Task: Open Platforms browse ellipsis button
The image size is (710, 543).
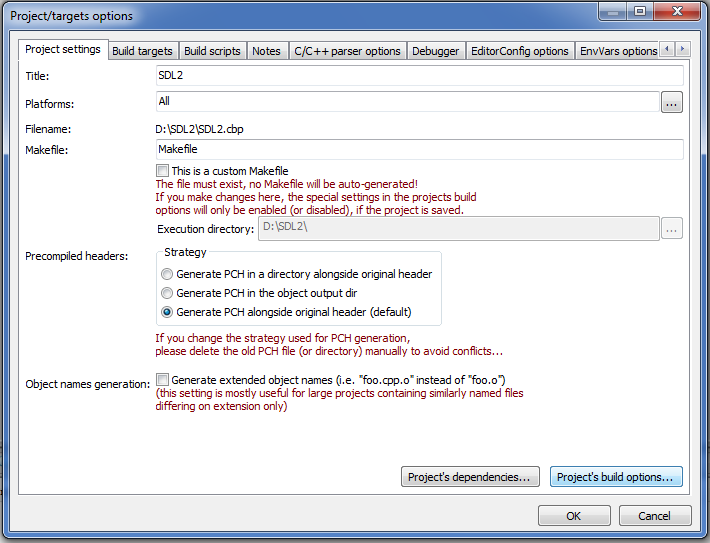Action: 671,102
